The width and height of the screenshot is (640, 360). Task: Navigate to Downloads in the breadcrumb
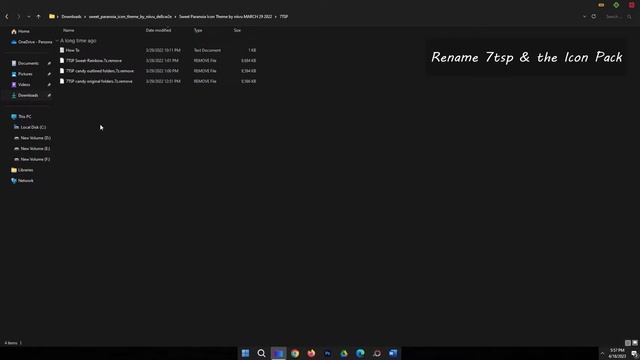[71, 17]
